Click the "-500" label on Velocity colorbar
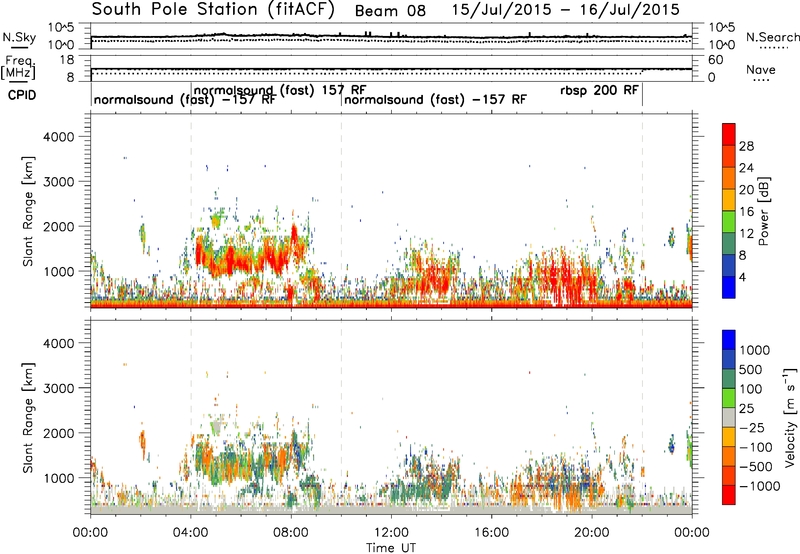This screenshot has height=554, width=800. [756, 467]
